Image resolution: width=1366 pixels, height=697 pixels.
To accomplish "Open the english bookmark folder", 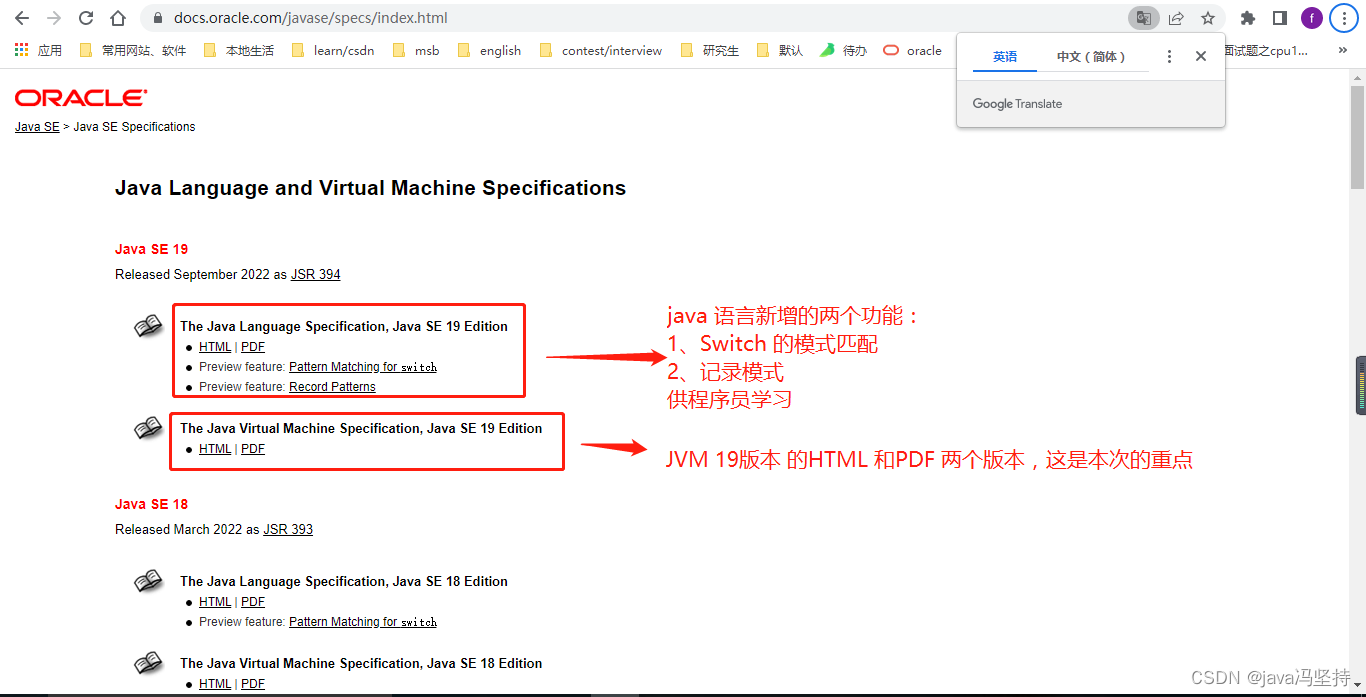I will tap(489, 50).
